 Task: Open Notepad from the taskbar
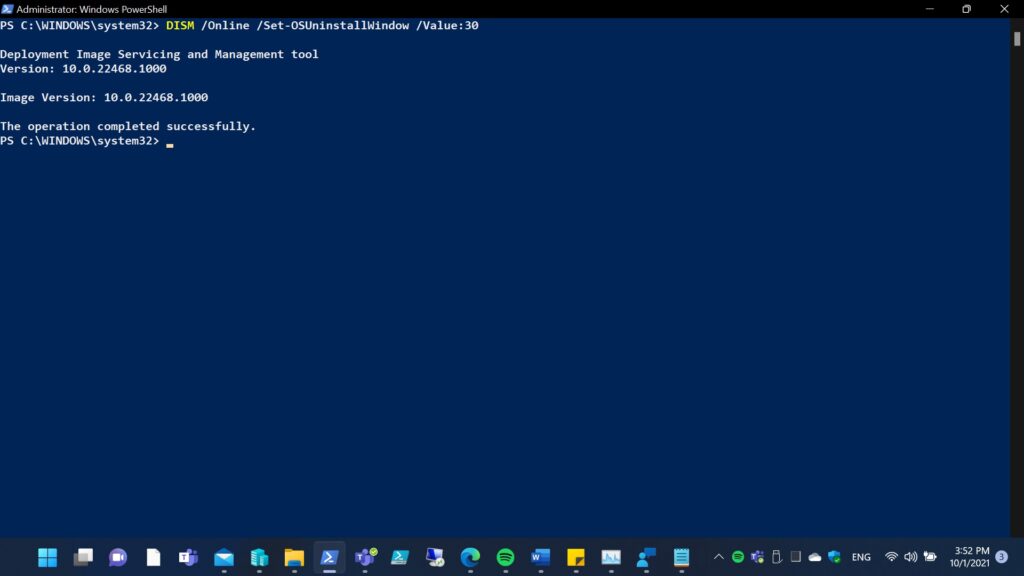click(681, 557)
